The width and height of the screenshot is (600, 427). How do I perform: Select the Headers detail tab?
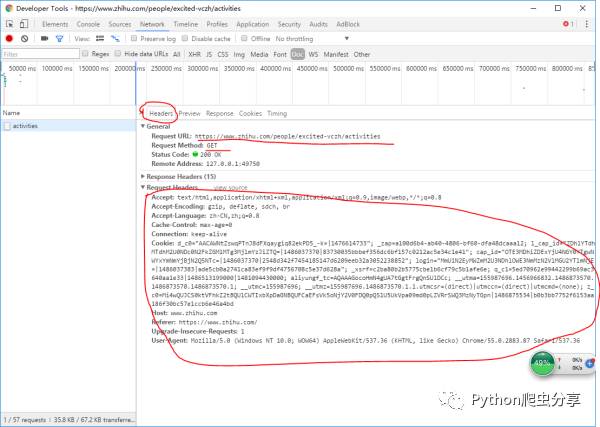(x=161, y=113)
